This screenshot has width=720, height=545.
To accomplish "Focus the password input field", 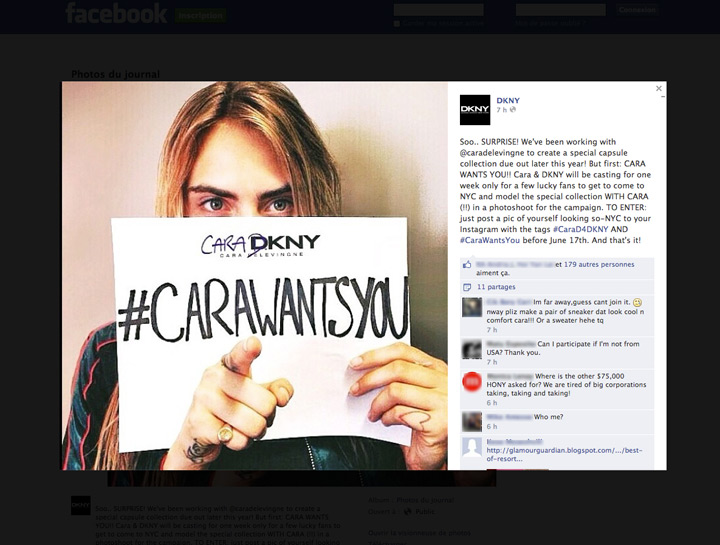I will pos(561,10).
